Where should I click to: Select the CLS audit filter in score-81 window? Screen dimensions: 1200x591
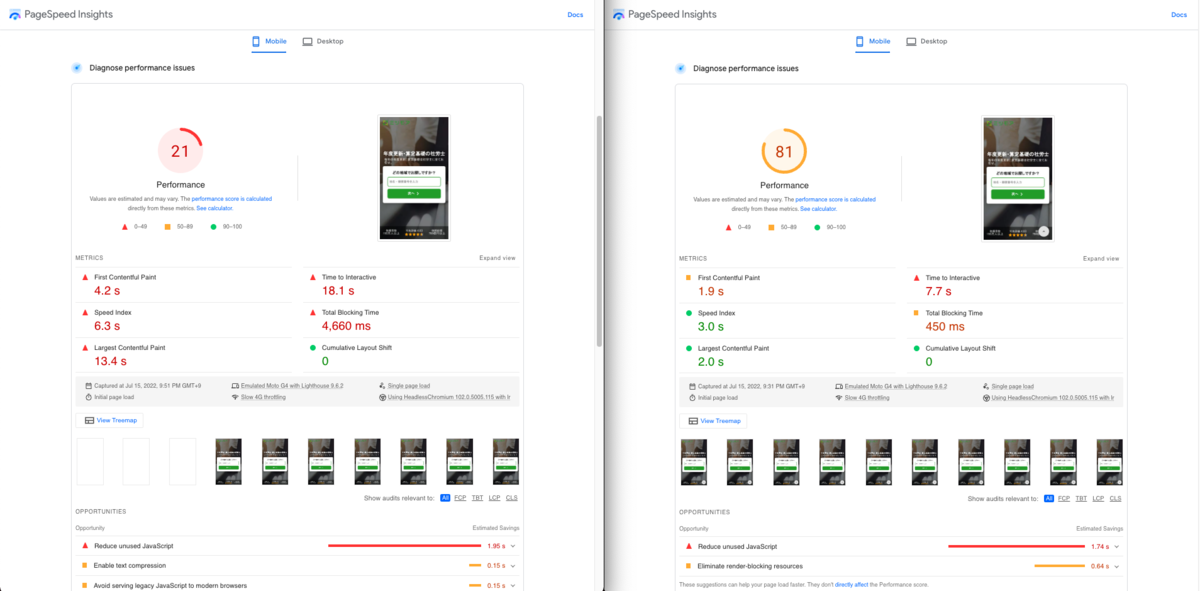click(1115, 498)
